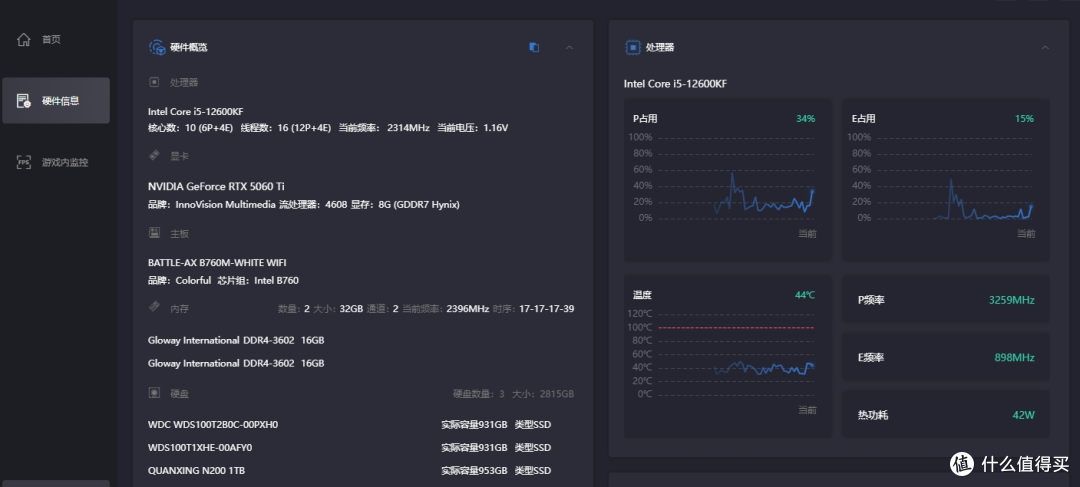Click memory 当前频率: 2396MHz value
This screenshot has width=1080, height=487.
(x=446, y=309)
